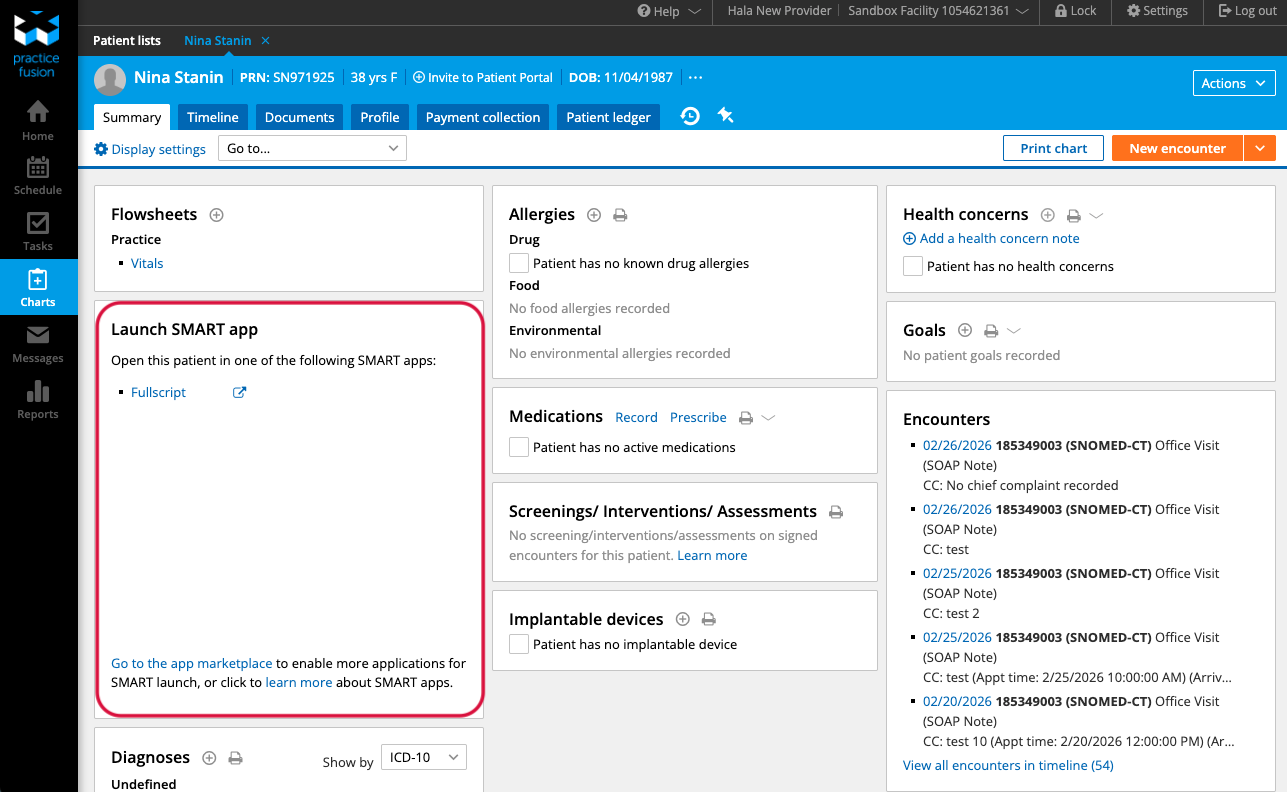Add an implantable device with plus icon
This screenshot has height=792, width=1287.
click(x=683, y=620)
